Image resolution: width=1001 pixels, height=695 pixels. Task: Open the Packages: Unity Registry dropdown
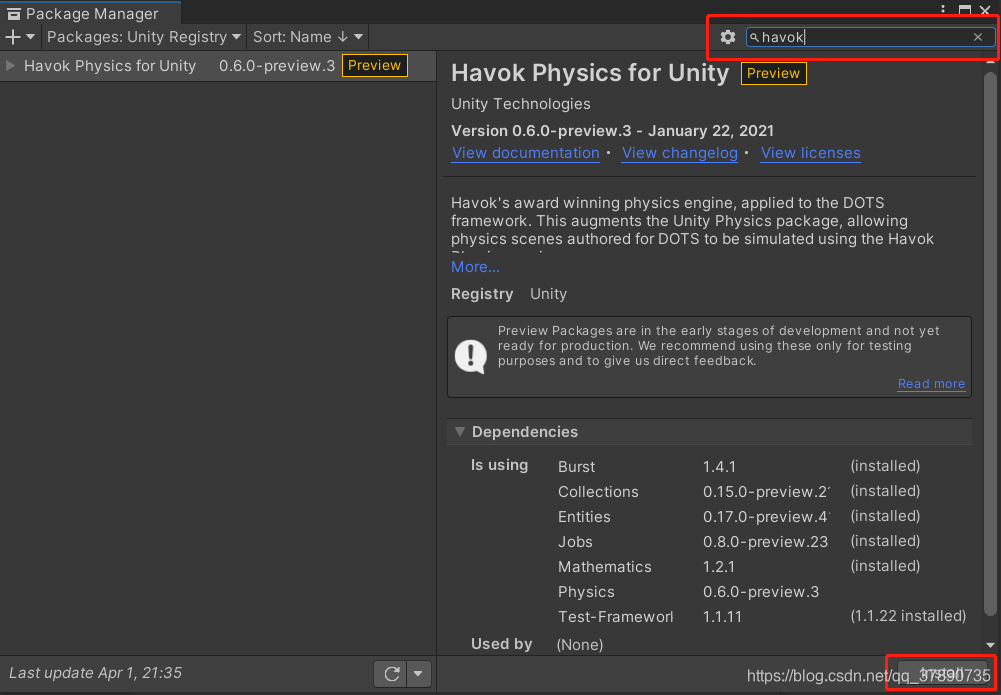click(x=144, y=37)
